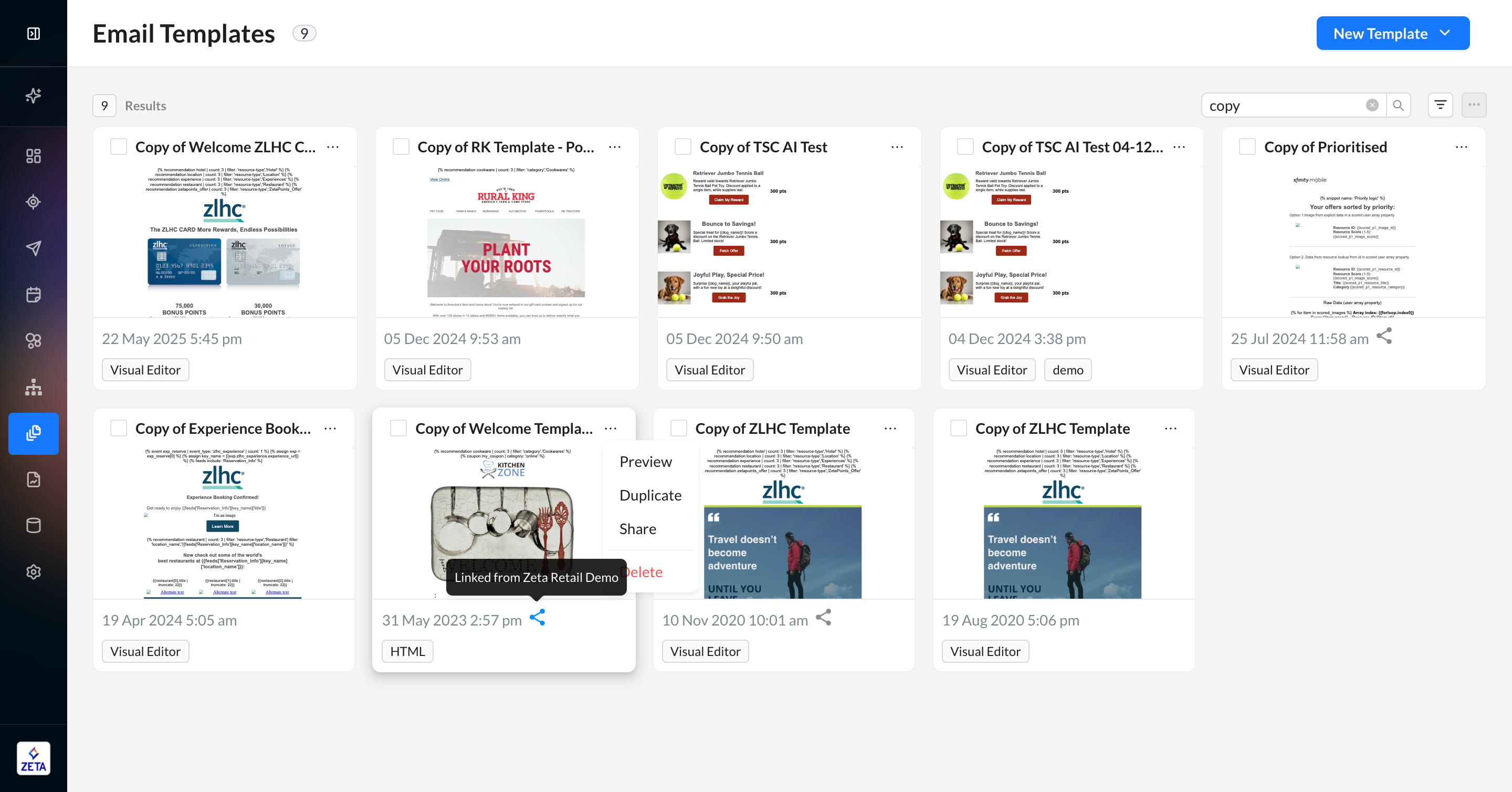
Task: Open the dashboard grid icon in sidebar
Action: point(34,155)
